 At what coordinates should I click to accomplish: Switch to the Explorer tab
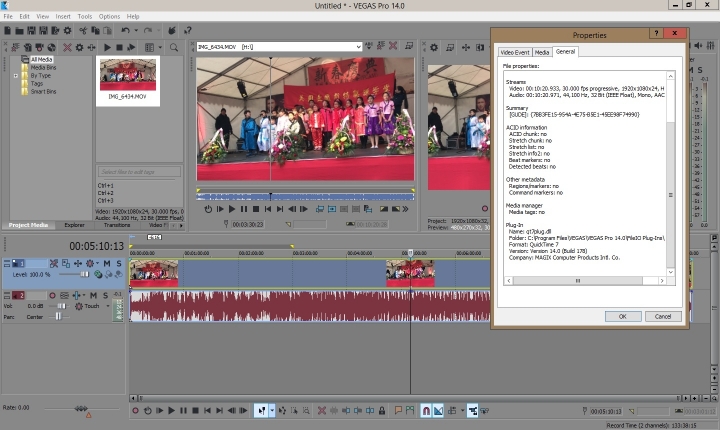[x=74, y=225]
